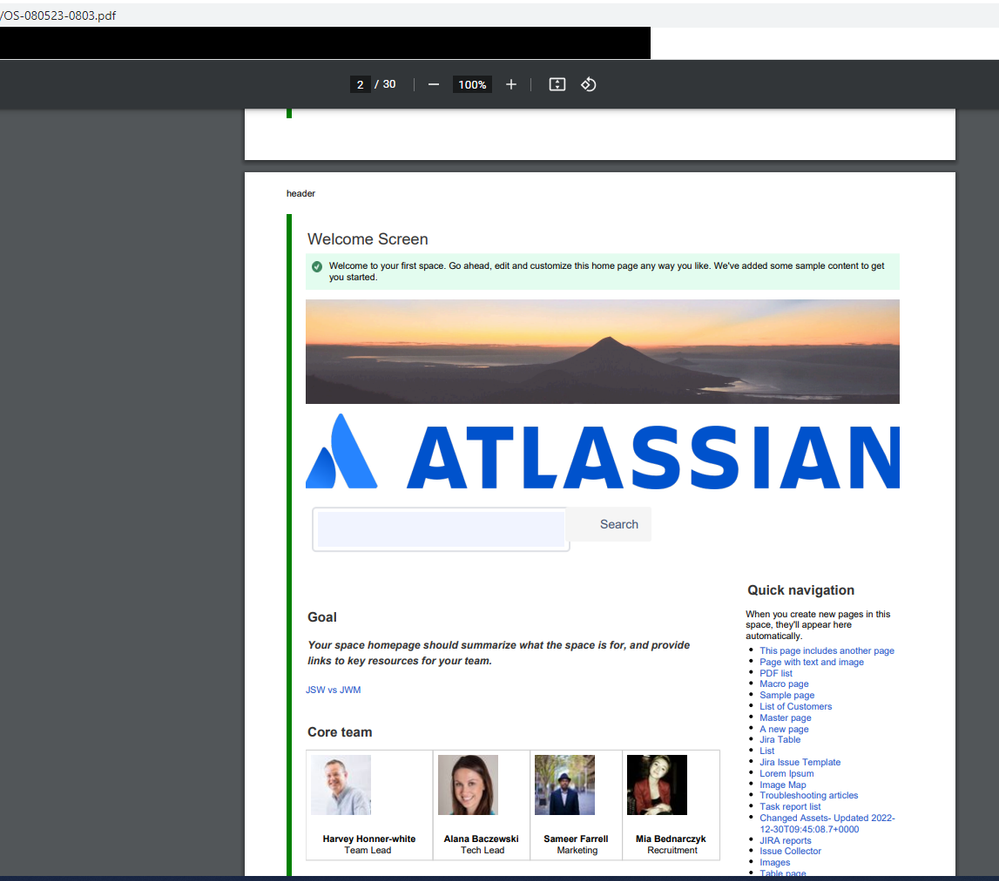Click the Quick navigation heading
This screenshot has height=881, width=999.
pos(801,590)
